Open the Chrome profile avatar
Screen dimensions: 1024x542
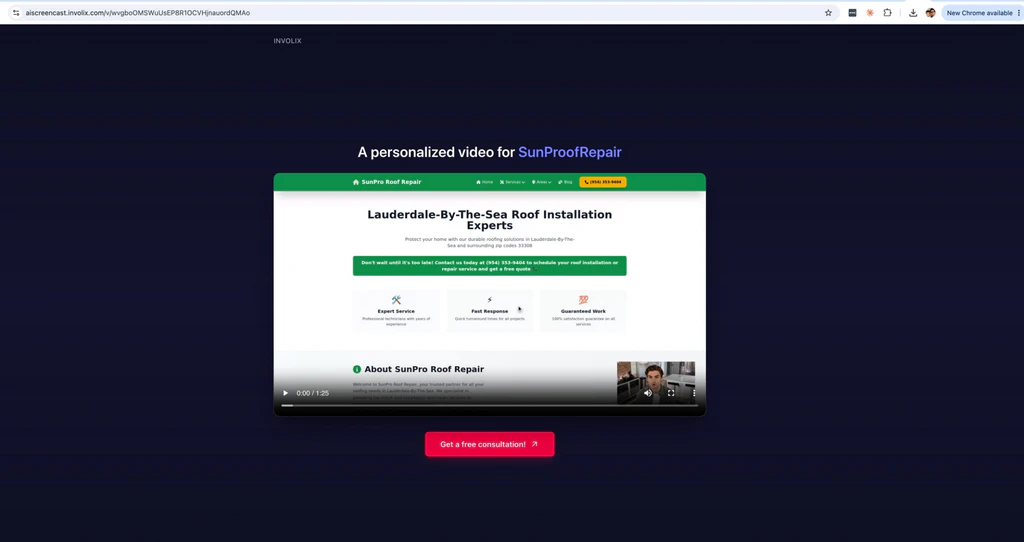931,12
